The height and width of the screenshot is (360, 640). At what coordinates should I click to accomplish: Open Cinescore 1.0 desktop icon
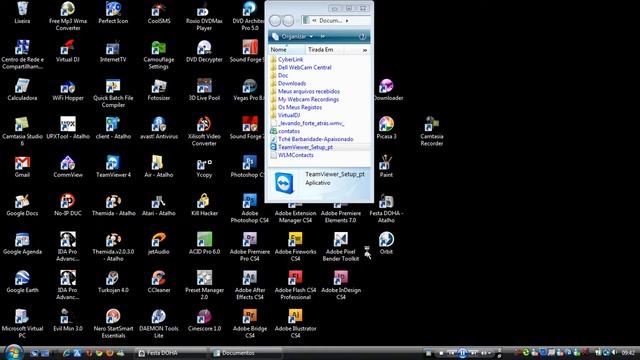204,320
